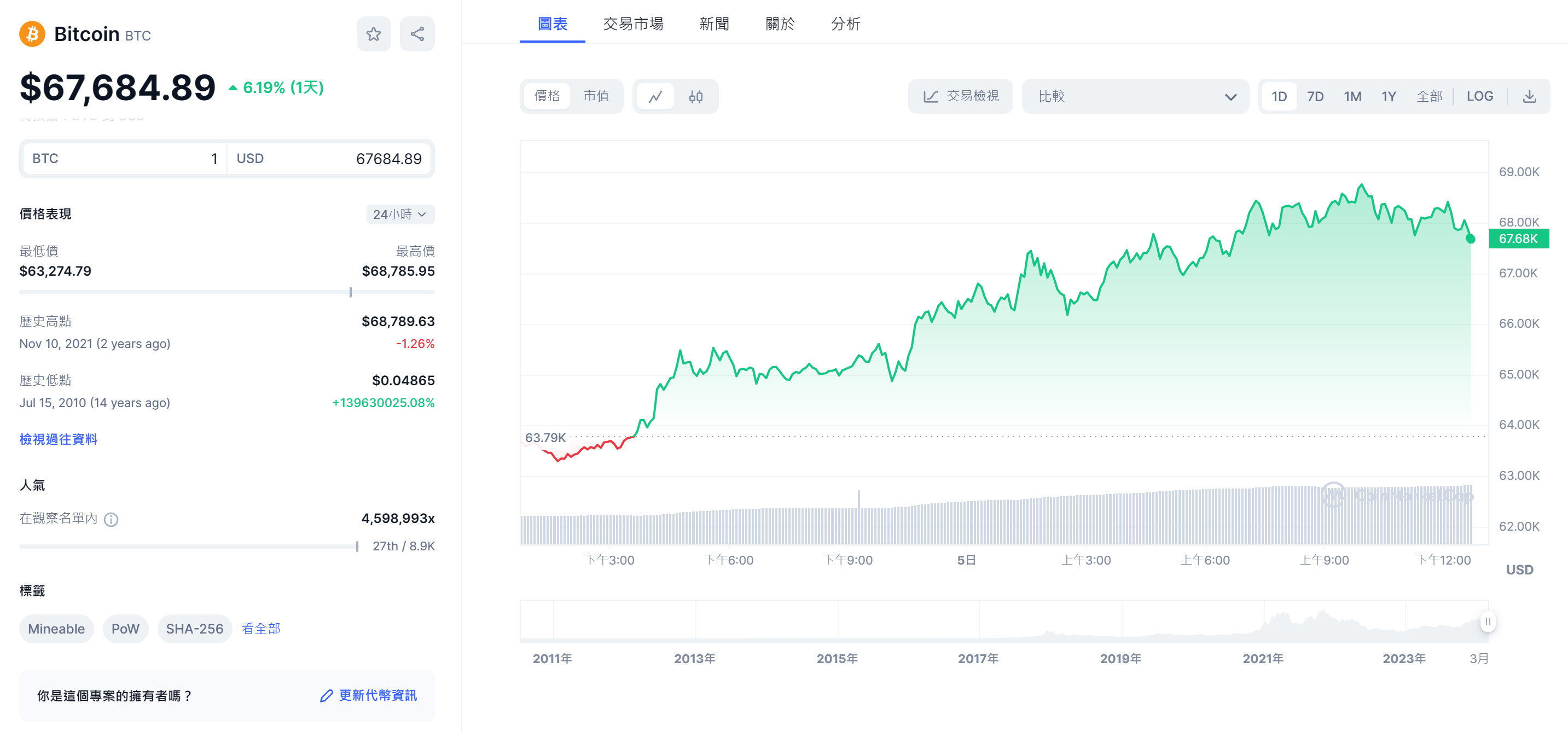Switch to the candlestick chart icon
The width and height of the screenshot is (1568, 732).
coord(696,97)
